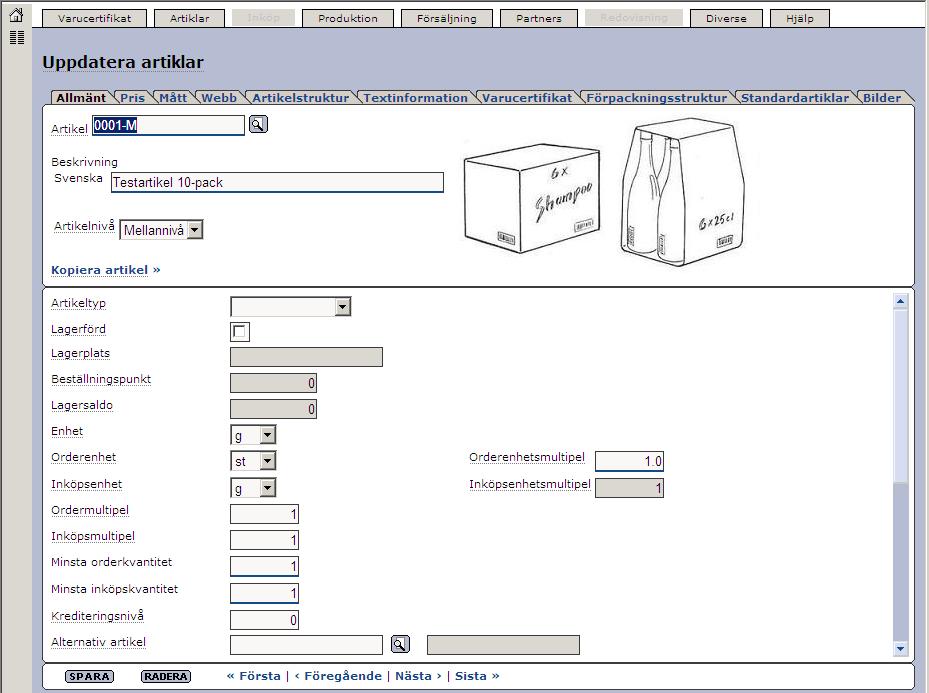
Task: Click the bottle carrier illustration
Action: (x=681, y=191)
